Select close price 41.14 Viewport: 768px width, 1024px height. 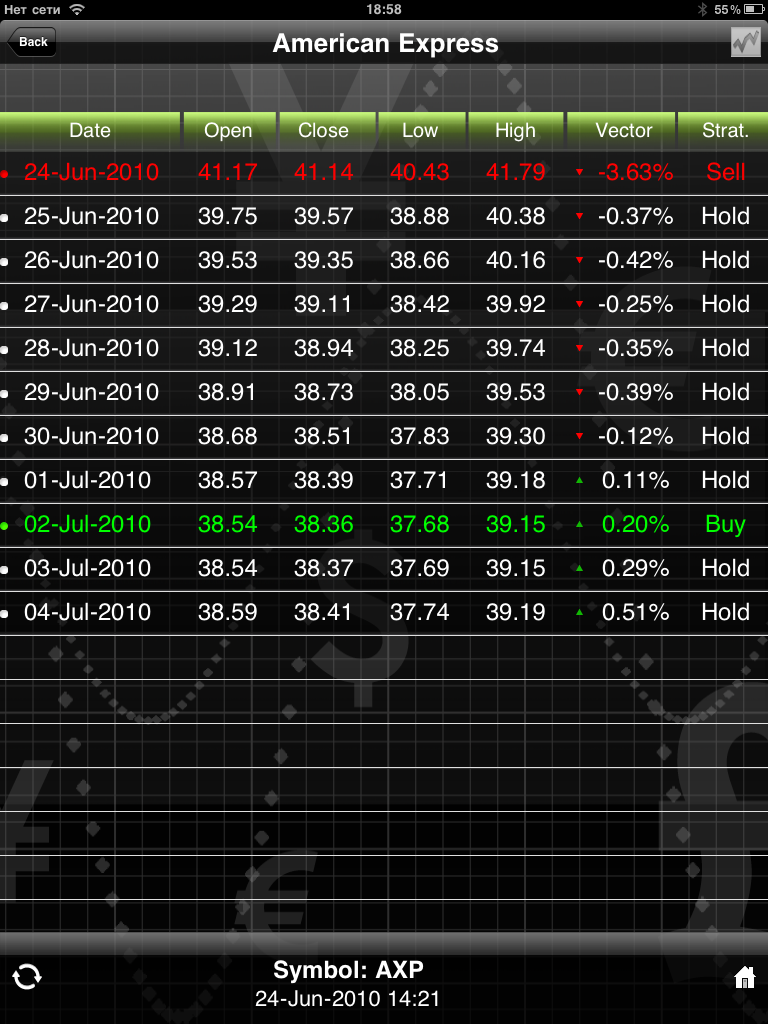tap(323, 172)
